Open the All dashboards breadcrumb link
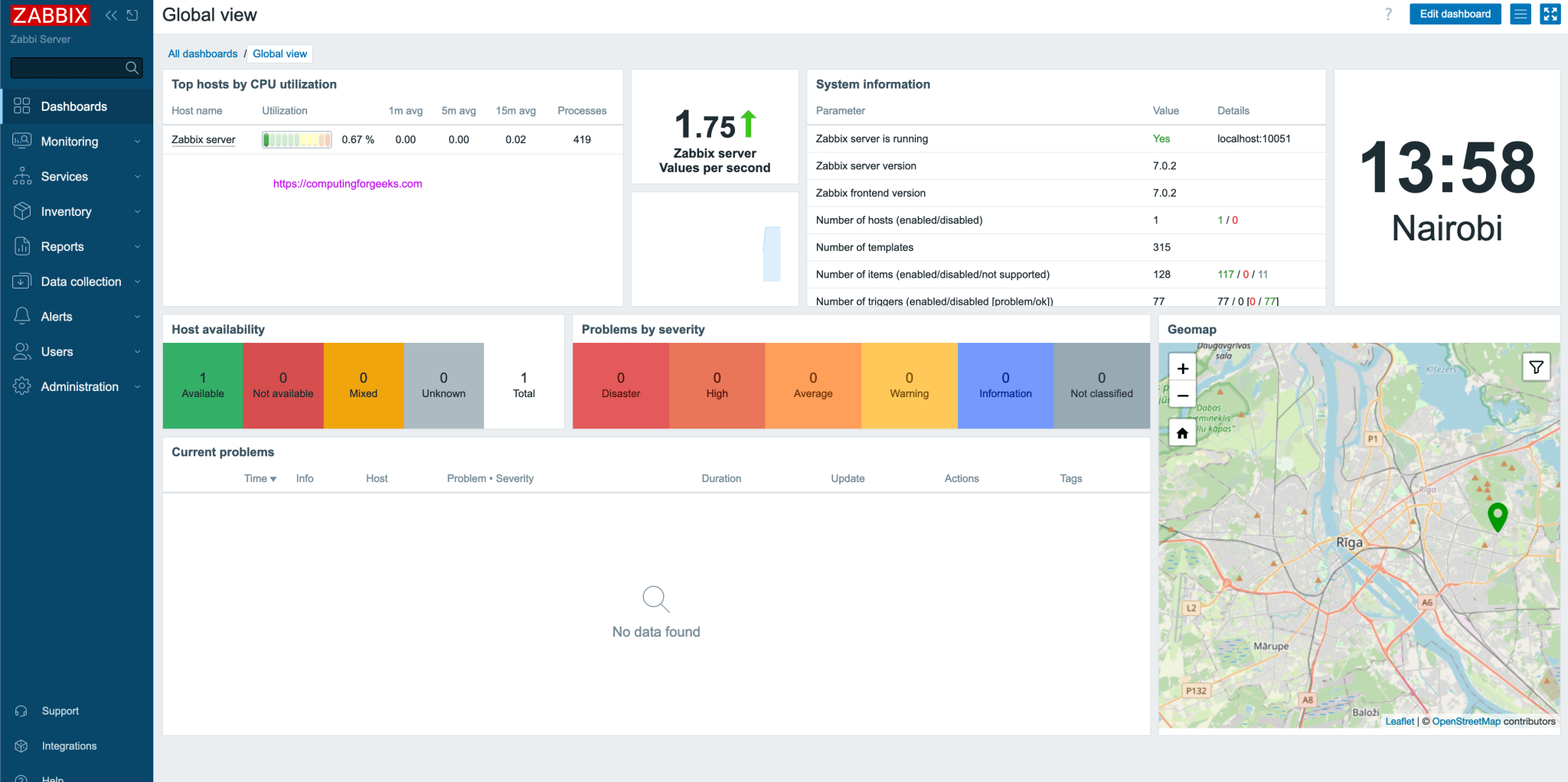Screen dimensions: 1568x782 pyautogui.click(x=203, y=54)
